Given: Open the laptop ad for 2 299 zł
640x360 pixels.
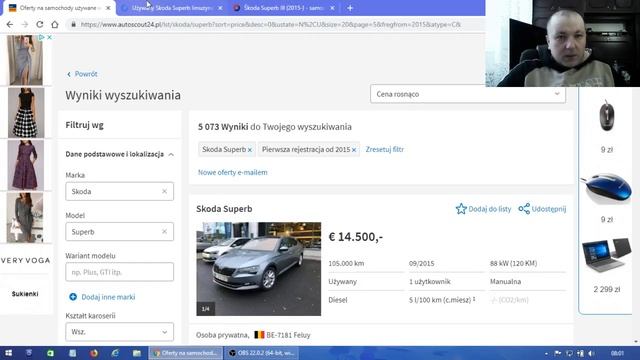Looking at the screenshot, I should pyautogui.click(x=607, y=255).
